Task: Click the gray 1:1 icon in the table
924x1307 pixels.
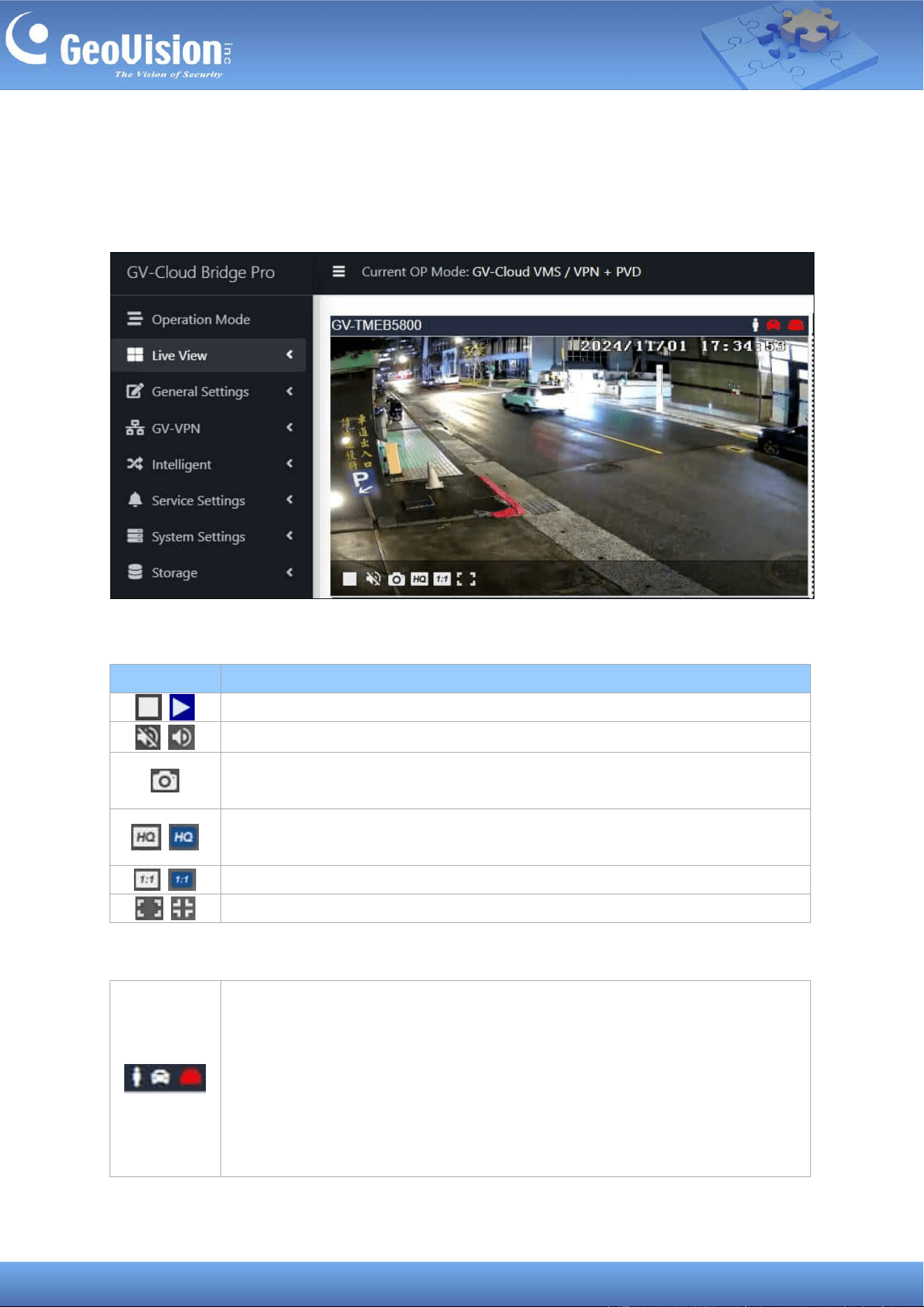Action: 147,880
